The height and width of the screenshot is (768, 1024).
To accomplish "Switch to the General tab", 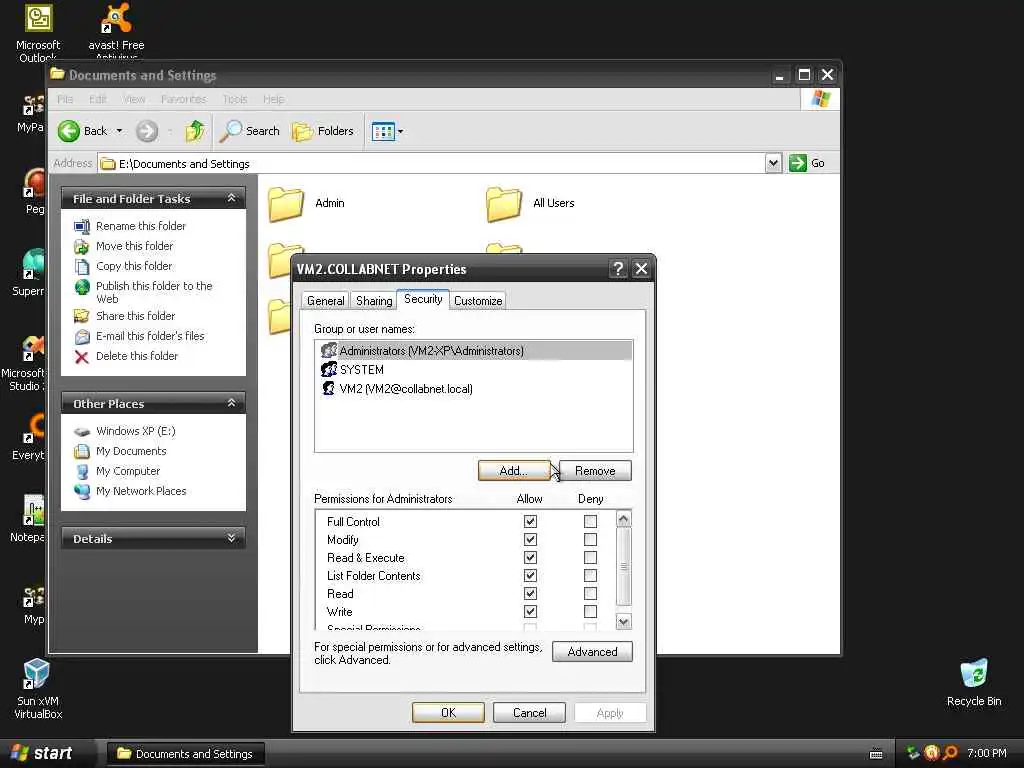I will coord(325,301).
